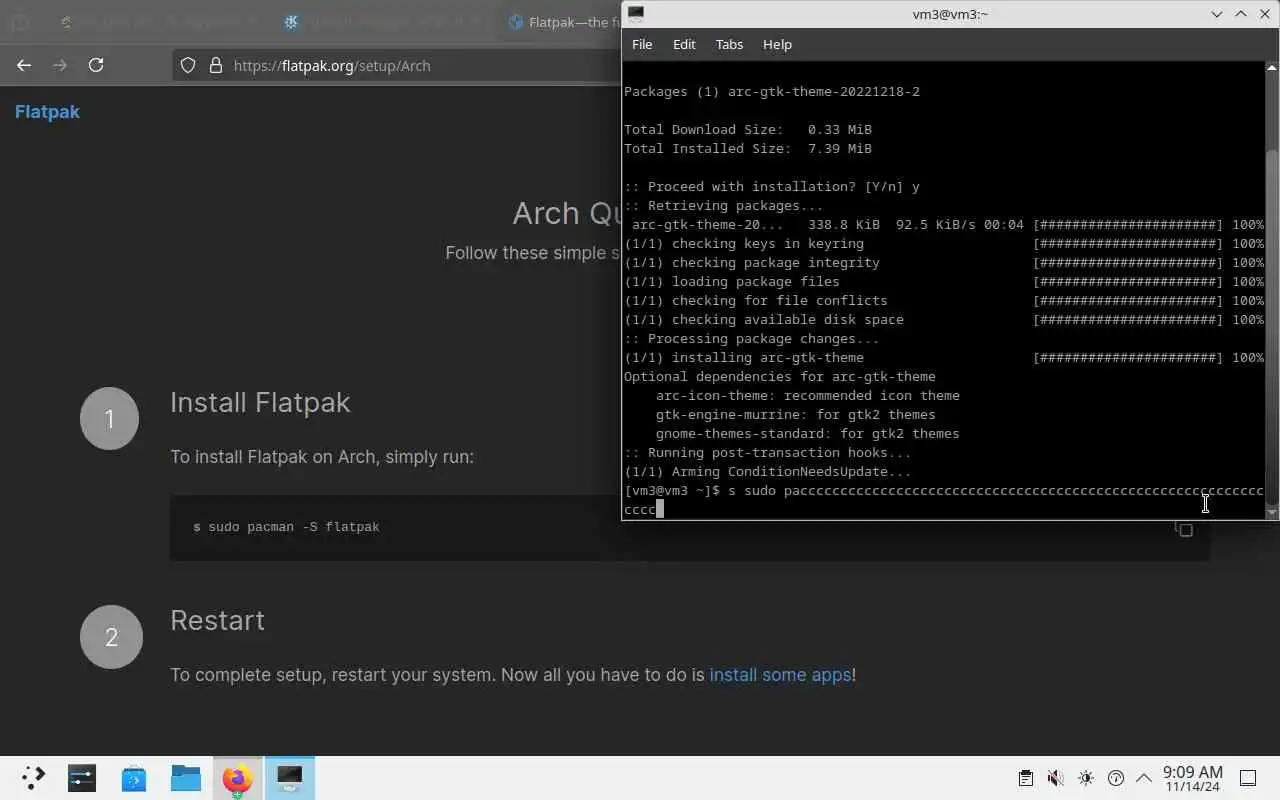Open terminal Edit menu

point(684,44)
